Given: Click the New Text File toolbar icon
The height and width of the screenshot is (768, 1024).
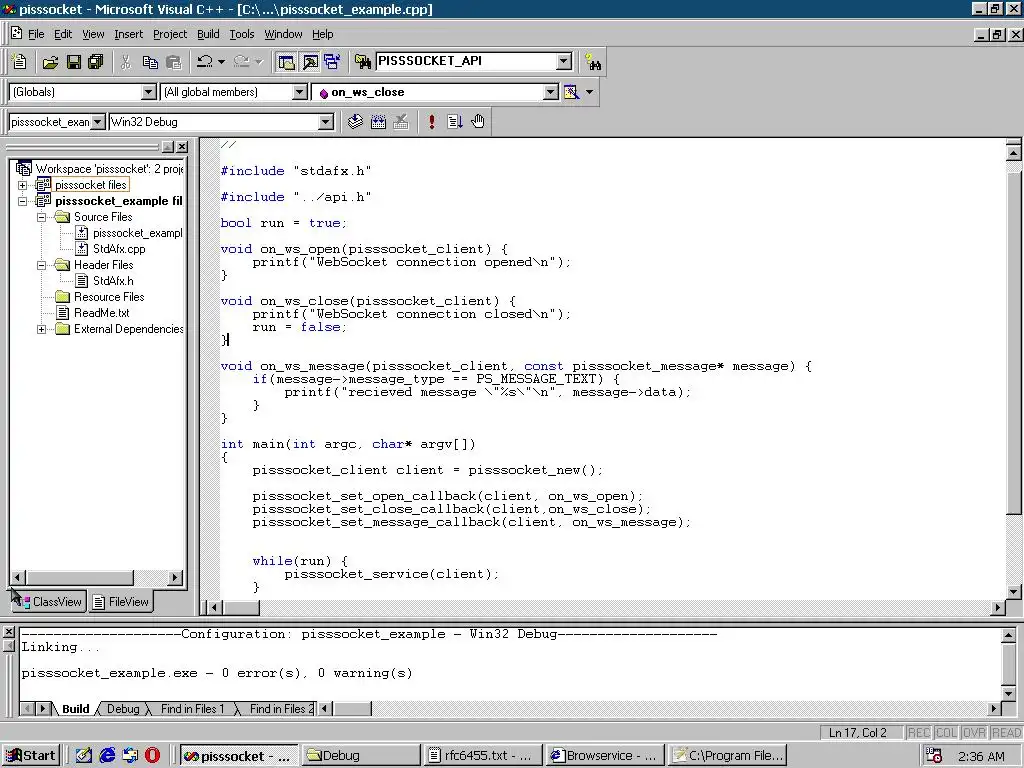Looking at the screenshot, I should pyautogui.click(x=20, y=61).
